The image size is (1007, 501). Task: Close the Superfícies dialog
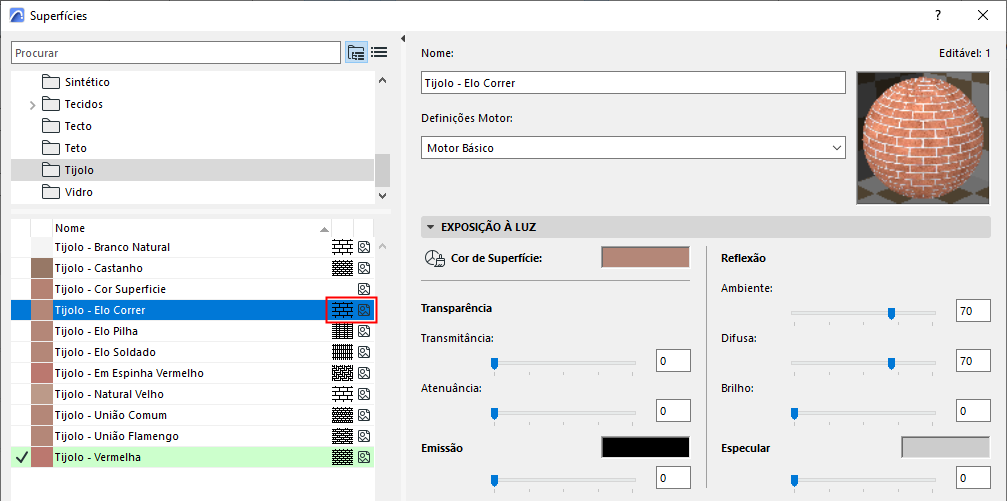pyautogui.click(x=983, y=15)
